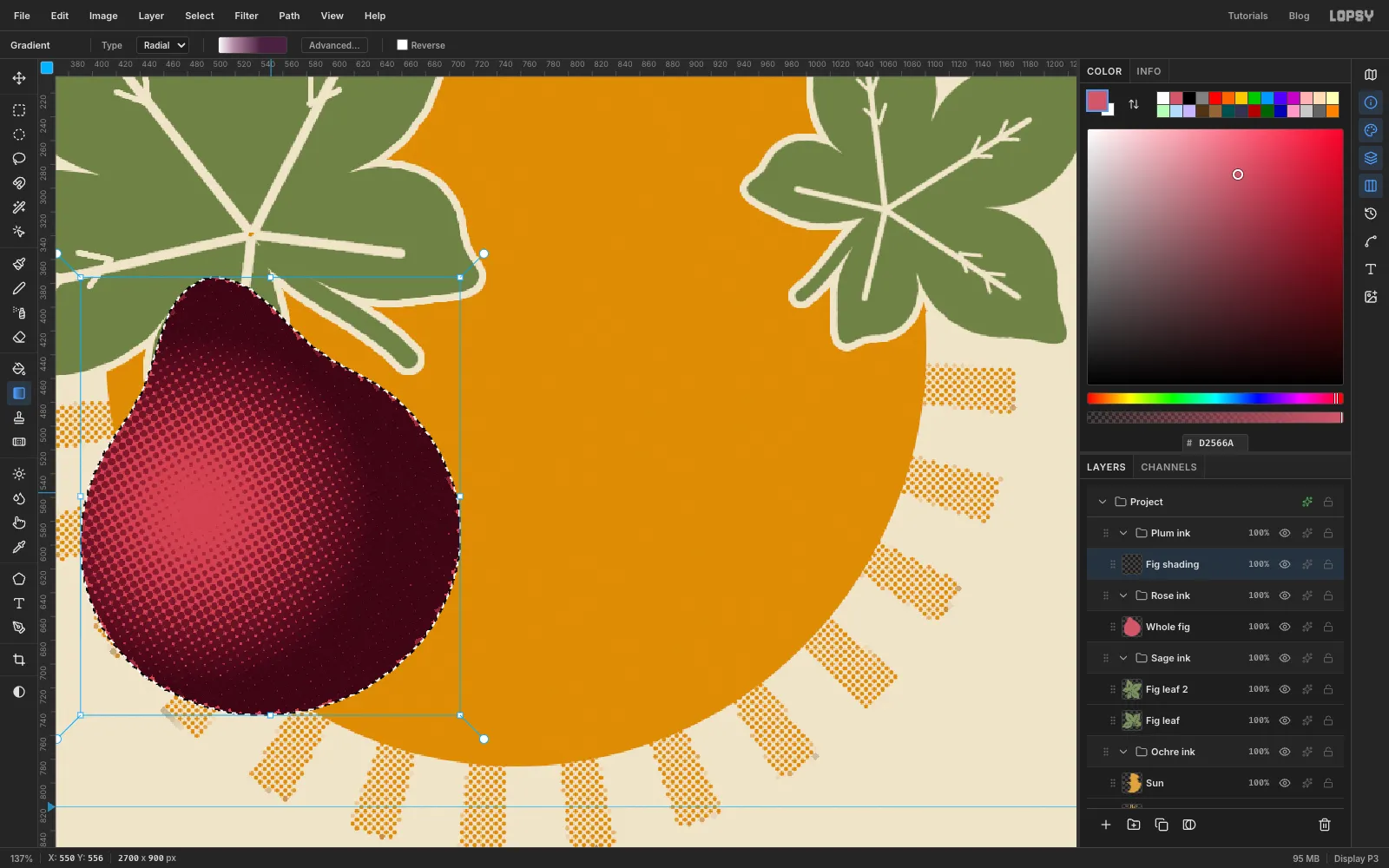This screenshot has width=1389, height=868.
Task: Click the hue spectrum slider
Action: [x=1215, y=398]
